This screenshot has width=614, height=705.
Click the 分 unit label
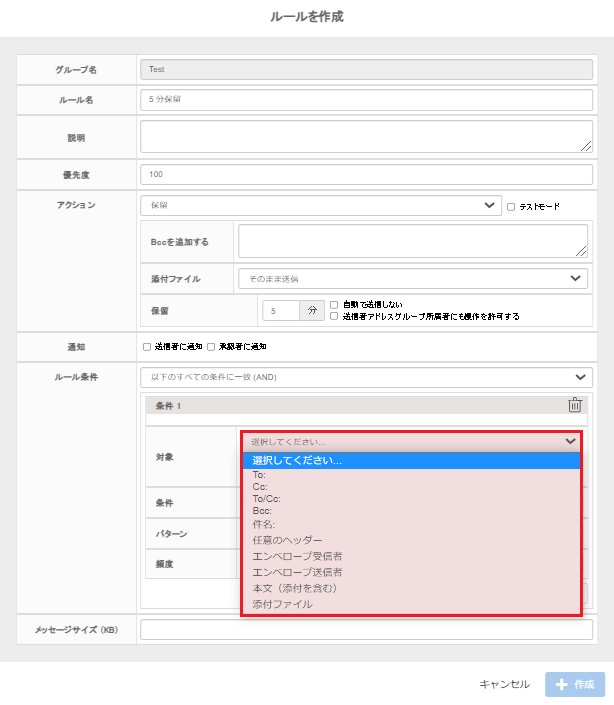[312, 311]
